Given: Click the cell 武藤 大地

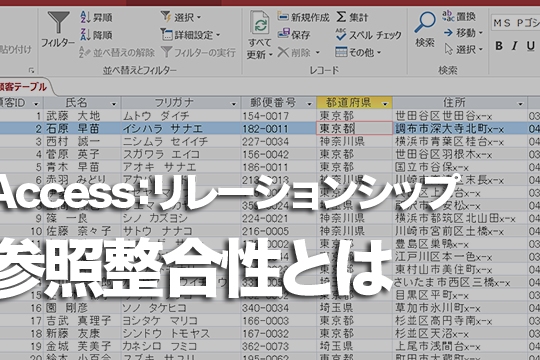Looking at the screenshot, I should (x=82, y=116).
